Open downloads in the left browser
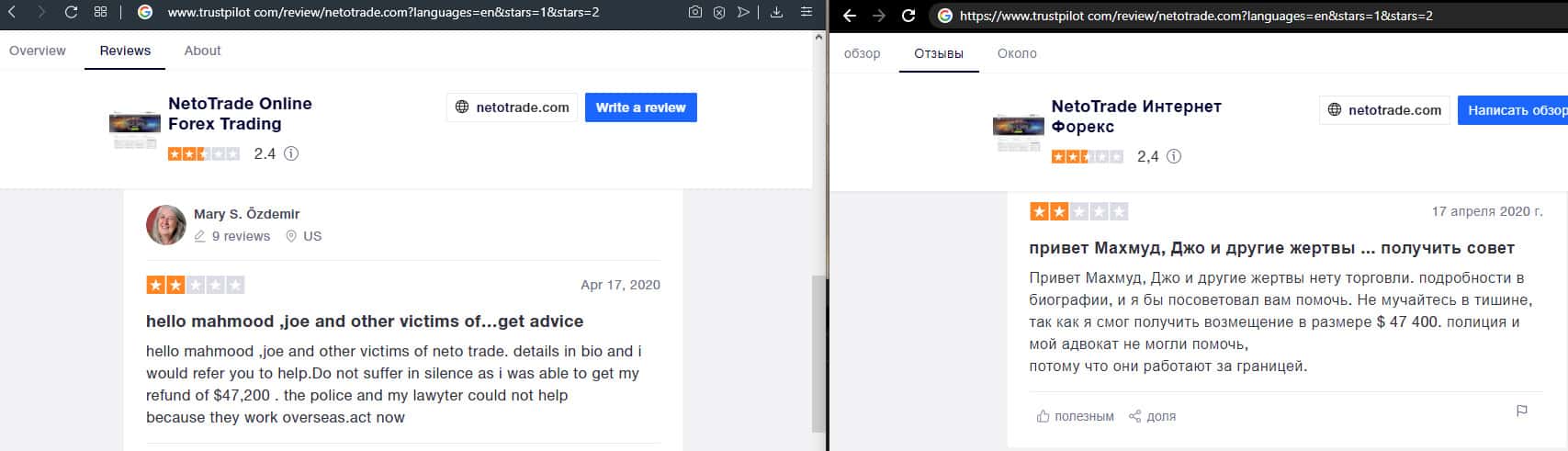This screenshot has width=1568, height=451. 776,12
